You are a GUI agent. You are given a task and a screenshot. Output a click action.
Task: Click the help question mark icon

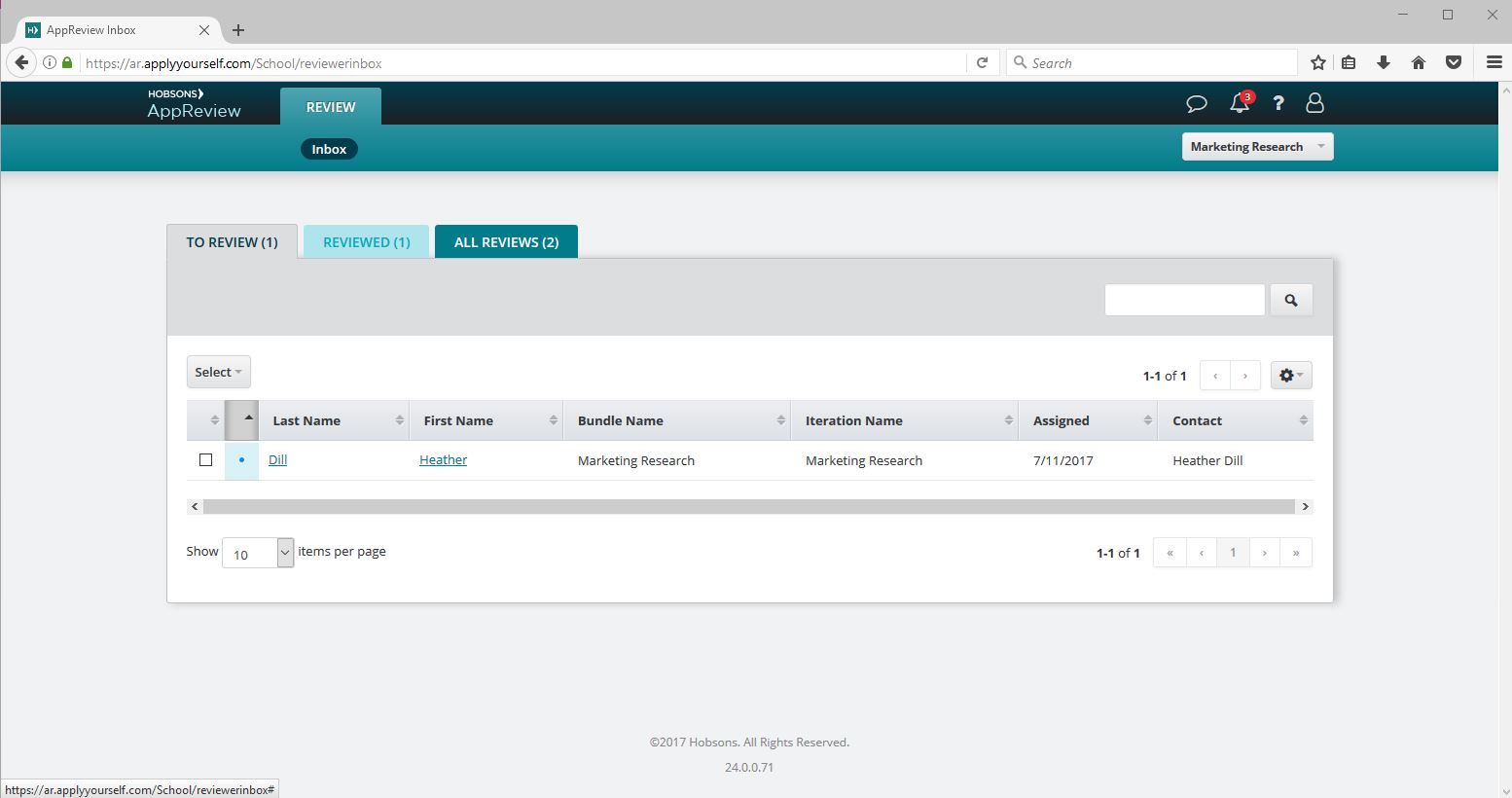[x=1278, y=103]
